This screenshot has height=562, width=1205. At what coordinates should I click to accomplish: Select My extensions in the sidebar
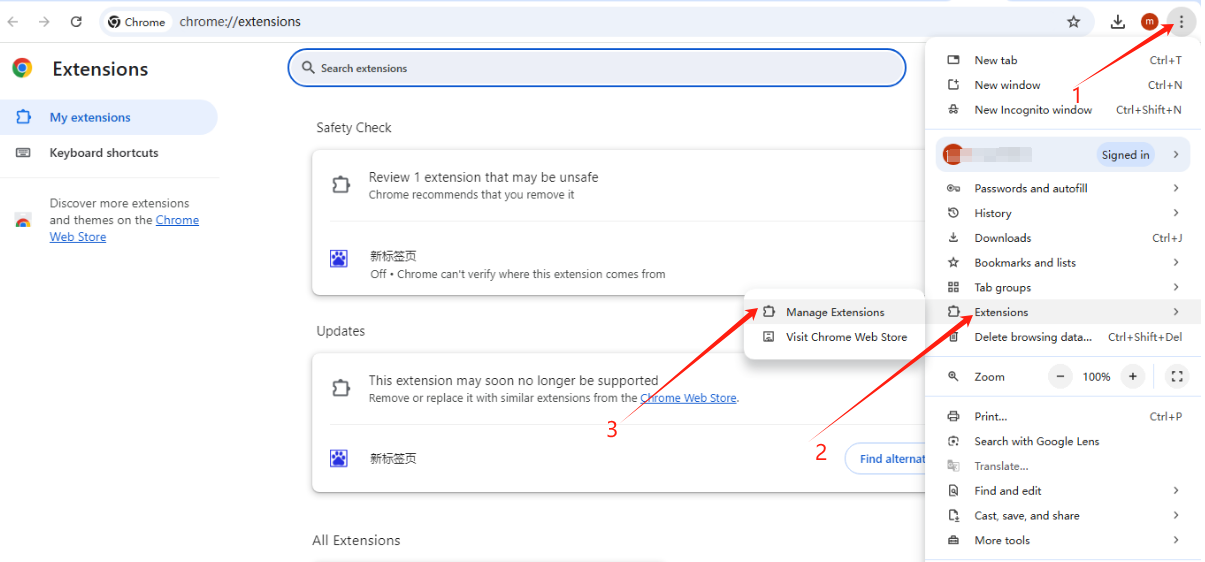pyautogui.click(x=108, y=117)
